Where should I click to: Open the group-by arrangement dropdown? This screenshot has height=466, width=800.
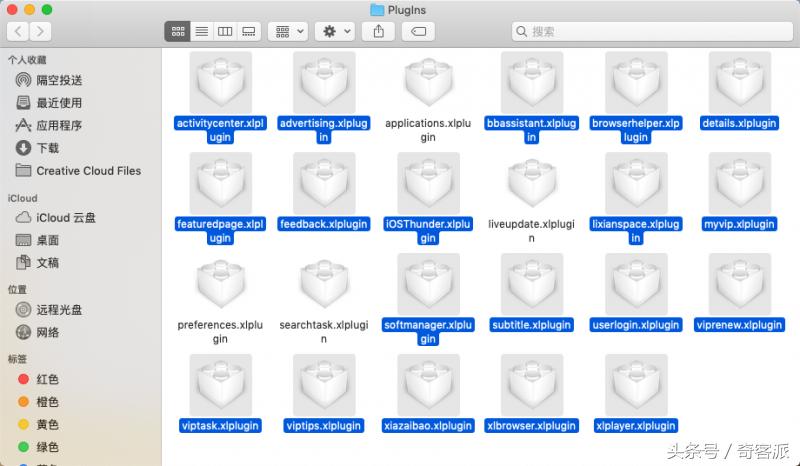288,31
